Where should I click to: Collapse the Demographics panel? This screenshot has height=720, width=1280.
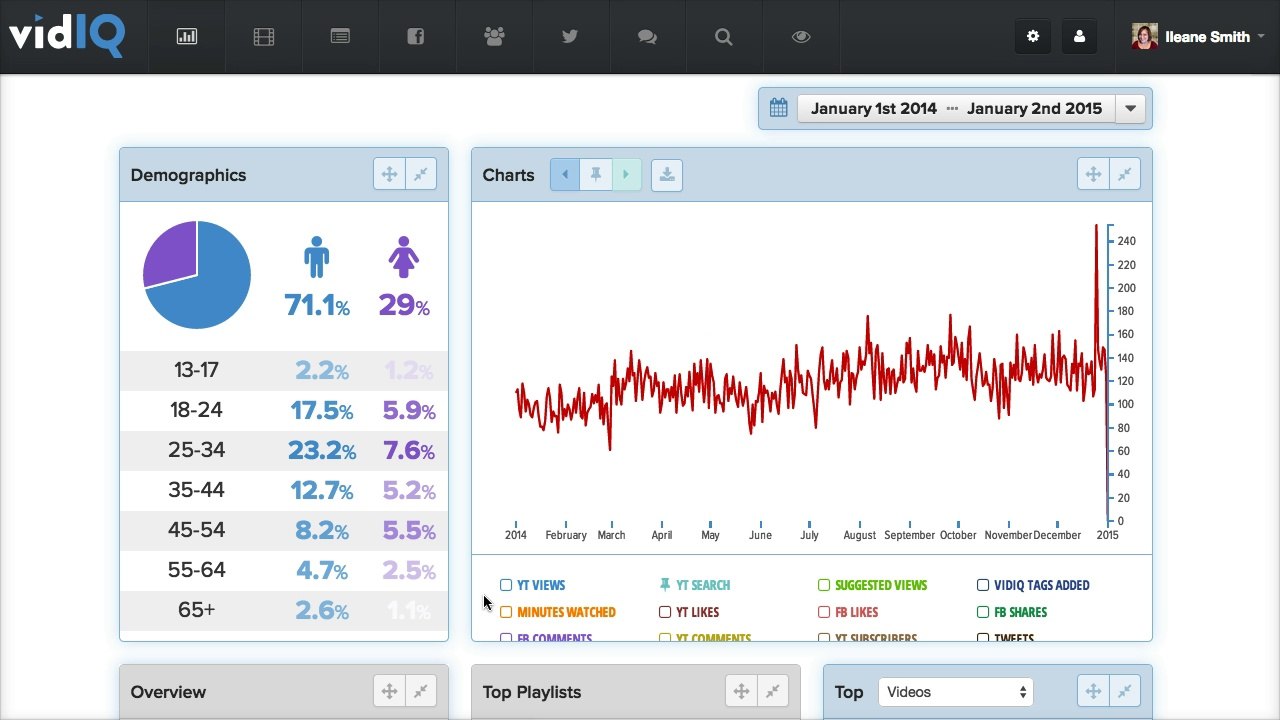(x=421, y=174)
